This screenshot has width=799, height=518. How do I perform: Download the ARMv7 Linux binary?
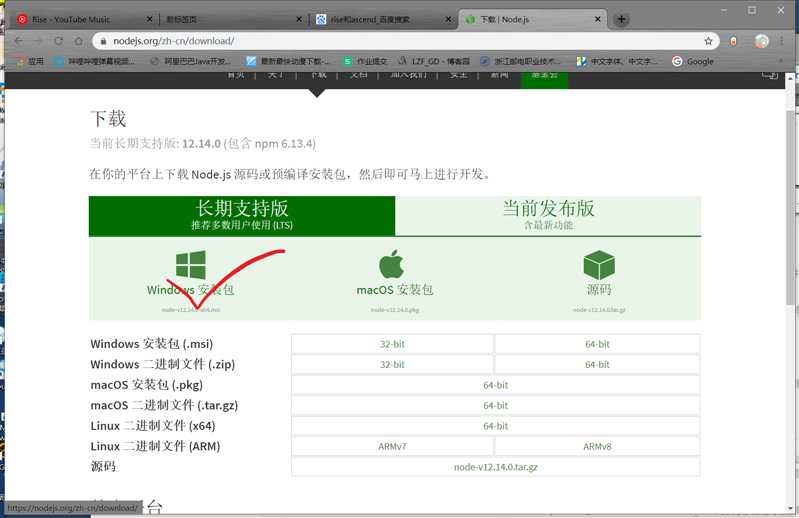[x=392, y=446]
